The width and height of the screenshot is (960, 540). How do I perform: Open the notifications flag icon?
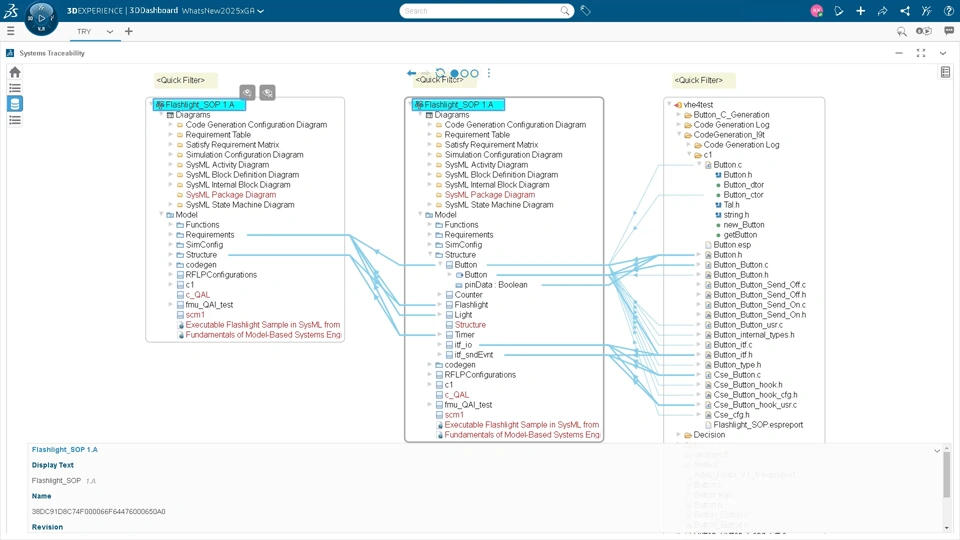(839, 11)
